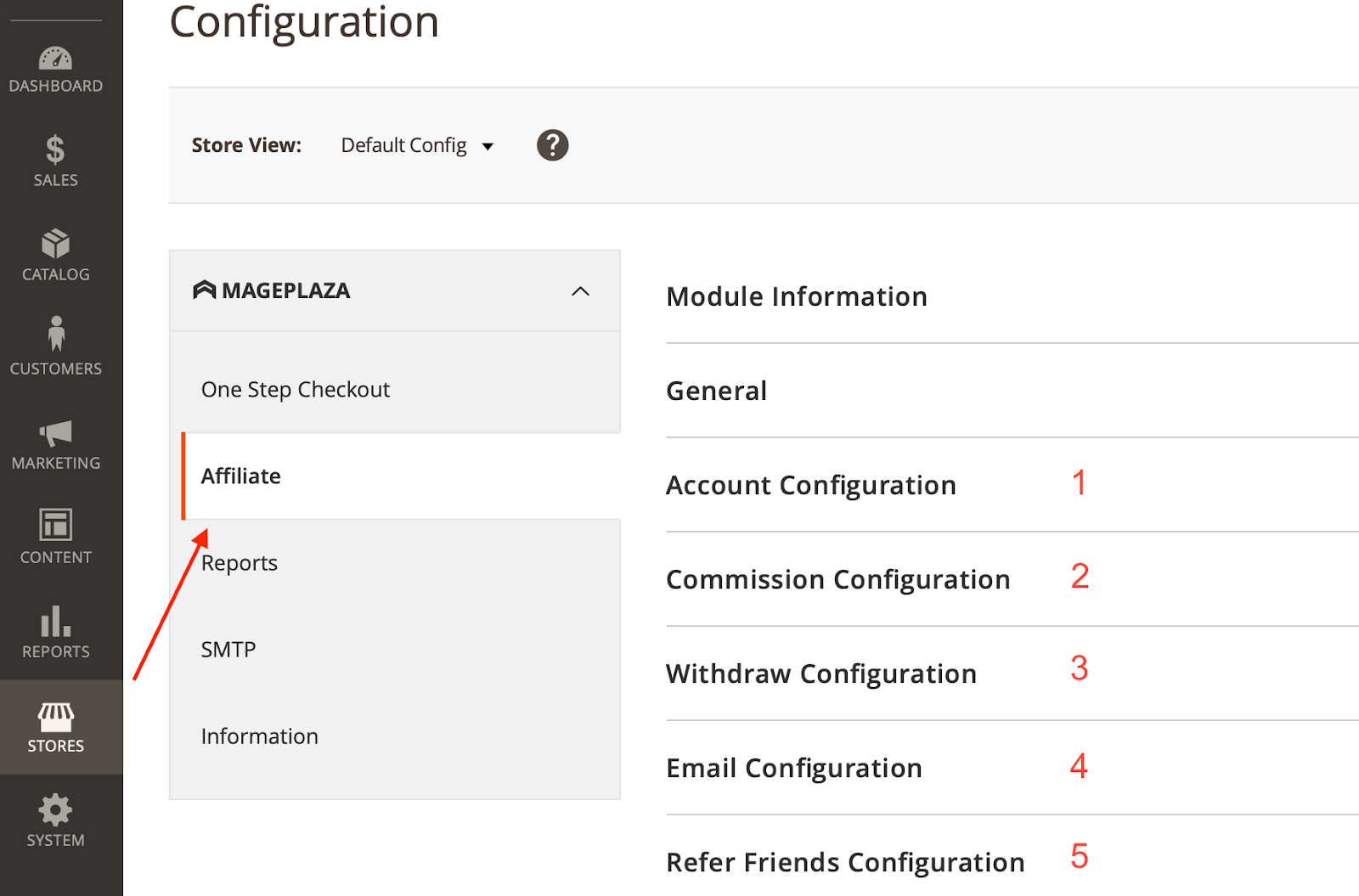Viewport: 1359px width, 896px height.
Task: Click the help question mark icon
Action: tap(552, 145)
